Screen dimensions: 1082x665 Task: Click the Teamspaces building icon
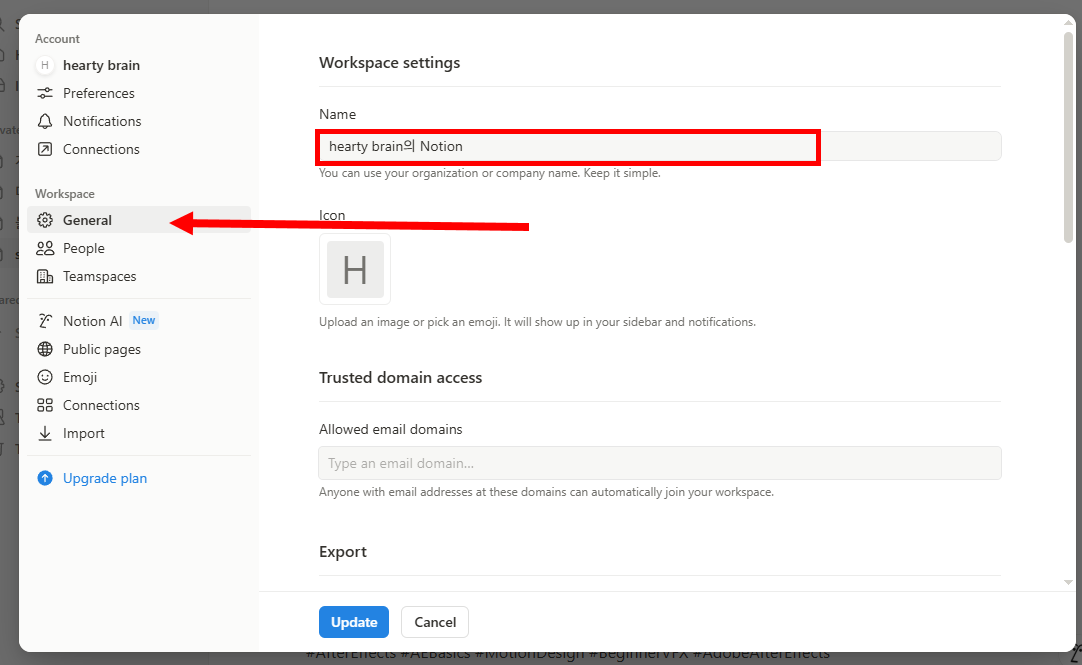45,277
